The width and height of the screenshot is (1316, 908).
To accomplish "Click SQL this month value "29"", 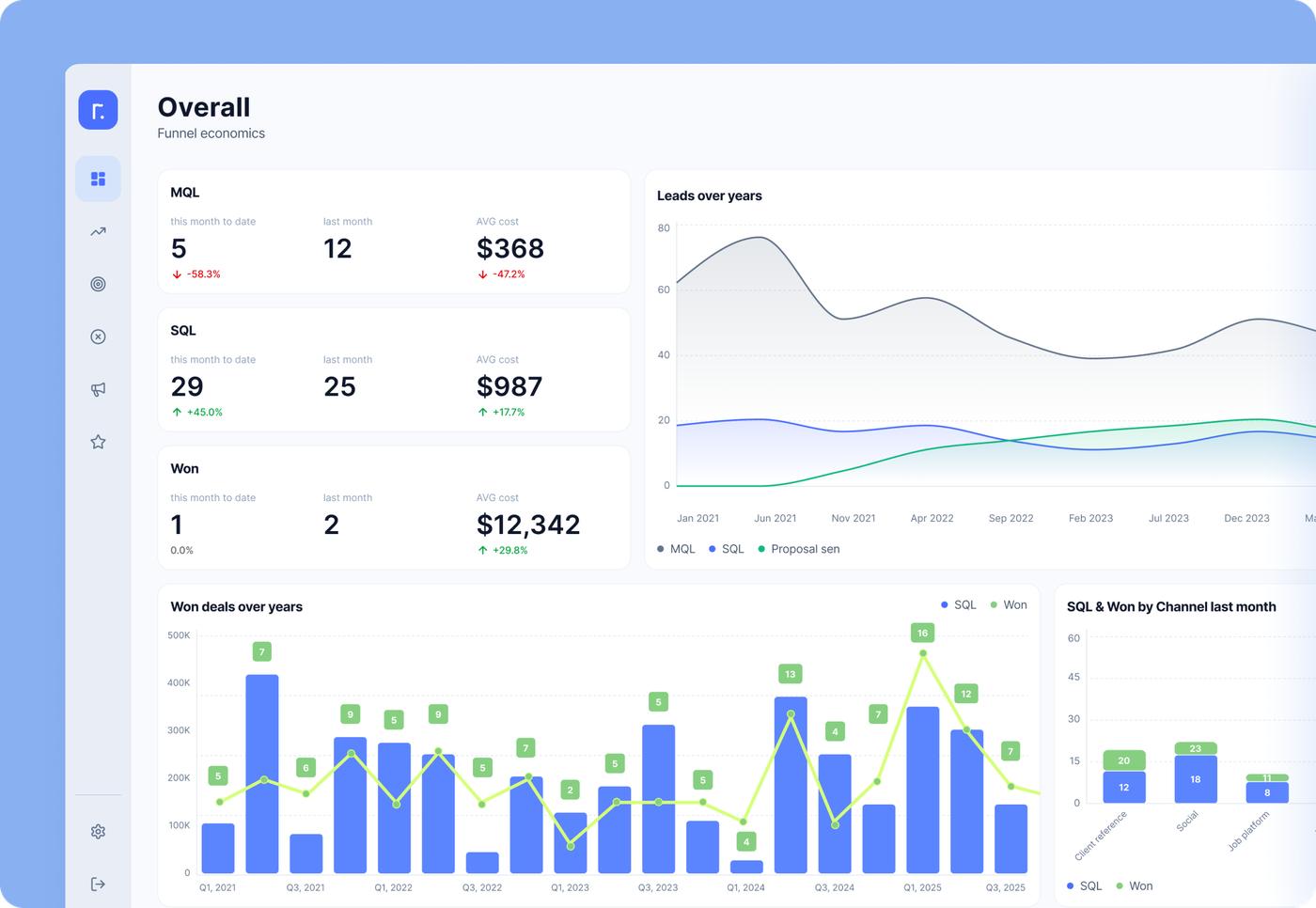I will [187, 386].
